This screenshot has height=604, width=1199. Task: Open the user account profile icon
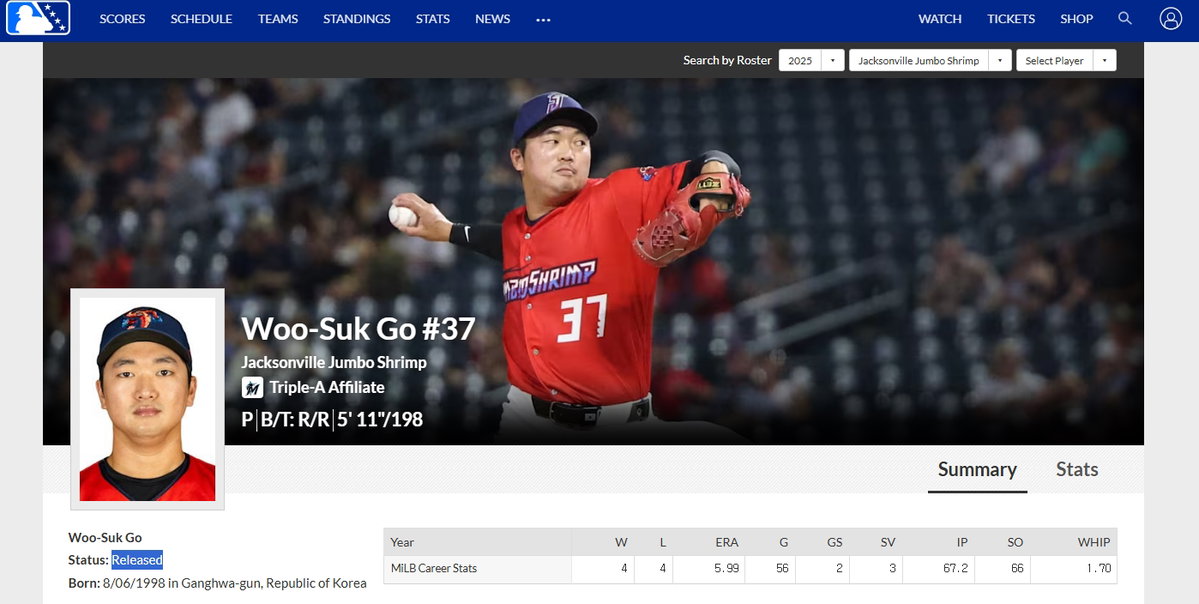pos(1171,18)
